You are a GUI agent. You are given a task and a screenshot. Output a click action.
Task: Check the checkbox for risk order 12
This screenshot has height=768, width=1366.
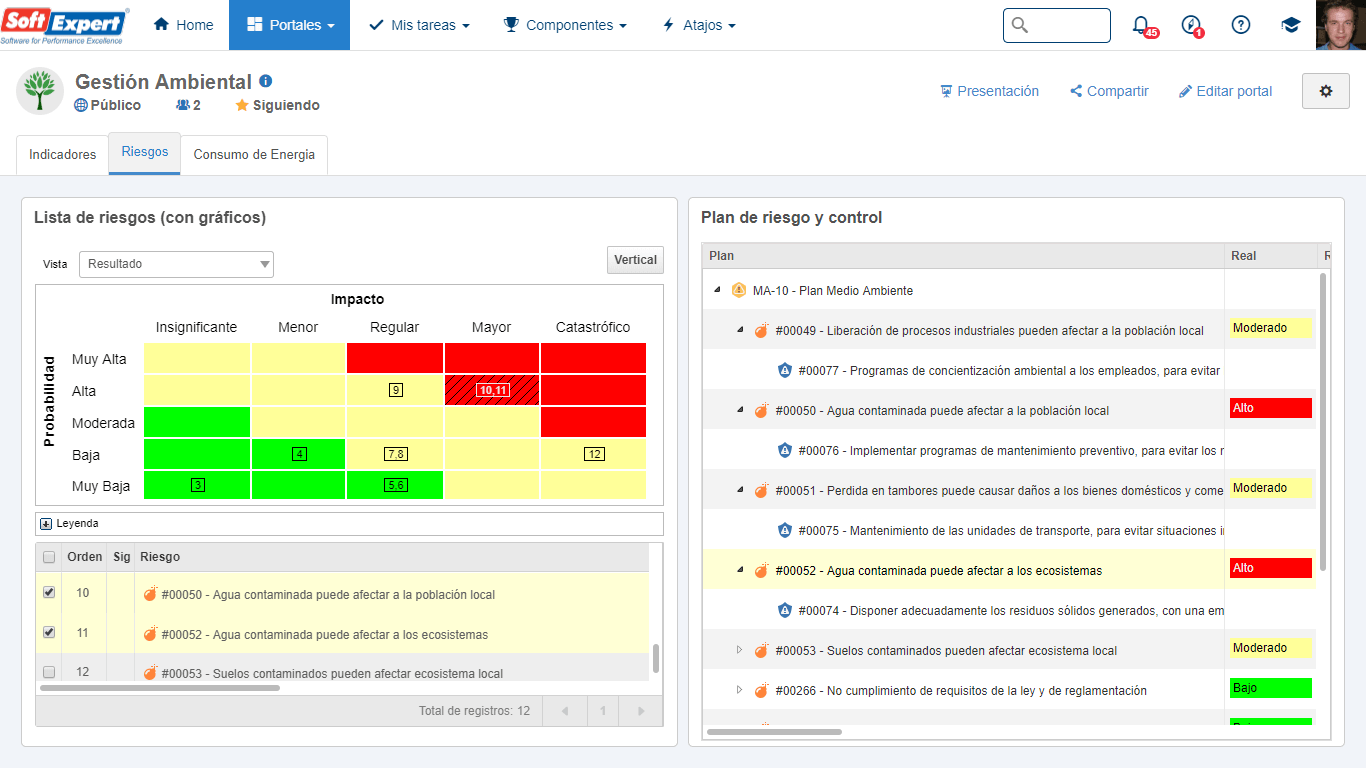49,672
